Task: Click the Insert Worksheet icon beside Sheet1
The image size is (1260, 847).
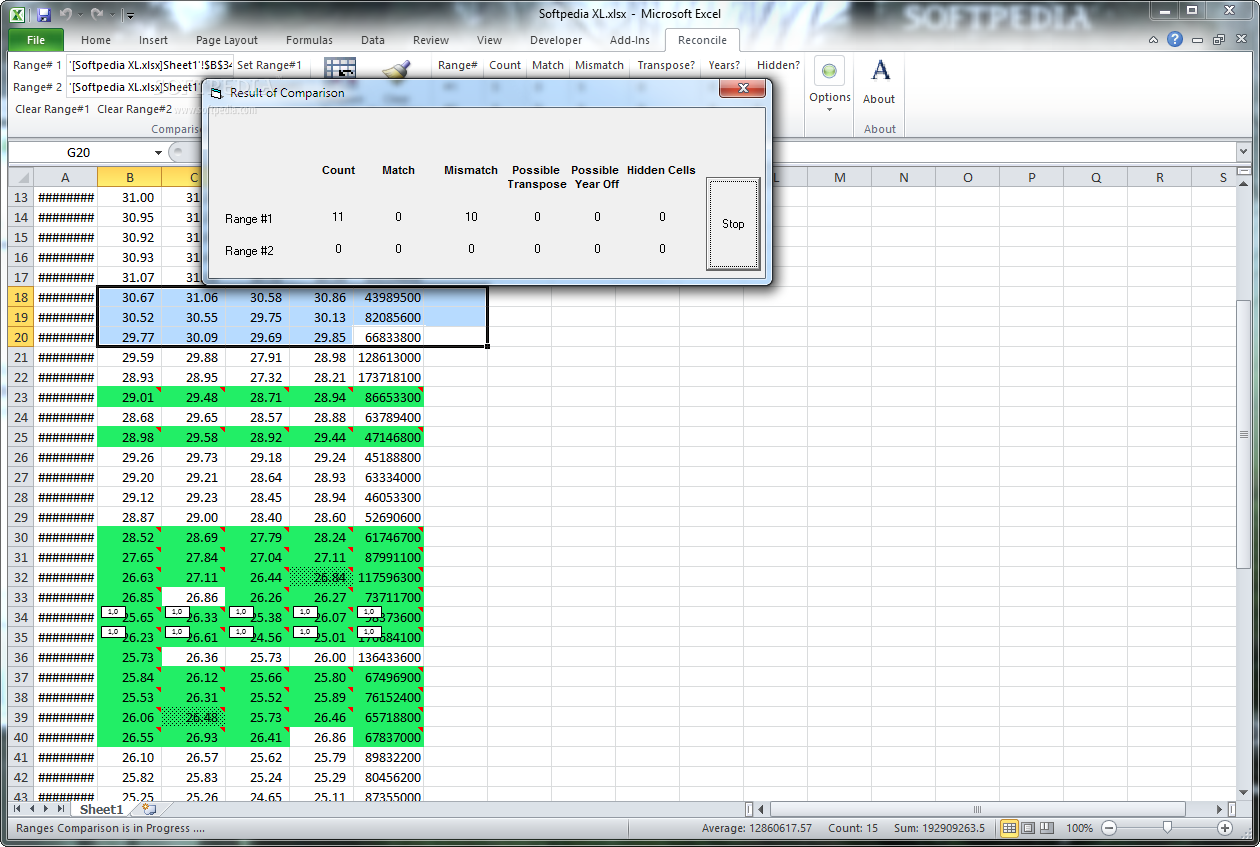Action: (x=149, y=809)
